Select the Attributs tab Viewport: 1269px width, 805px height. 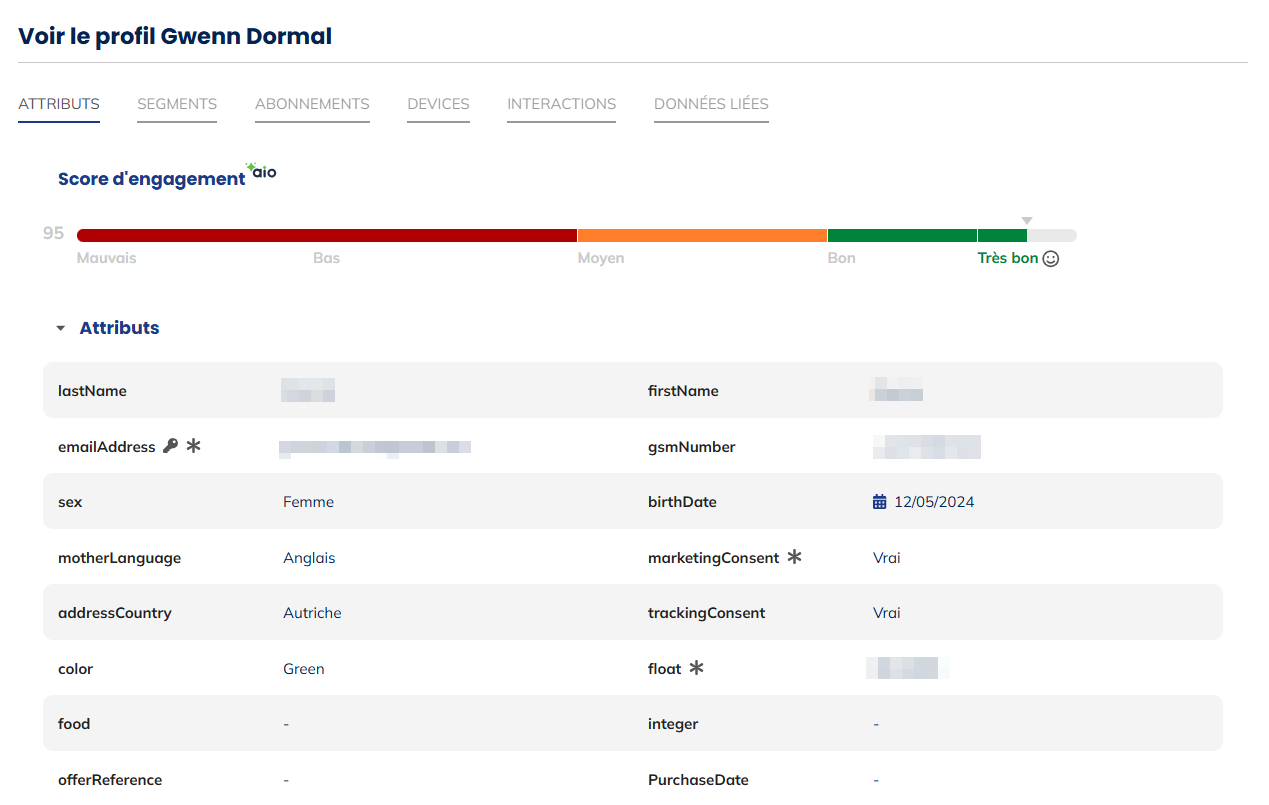[x=59, y=104]
